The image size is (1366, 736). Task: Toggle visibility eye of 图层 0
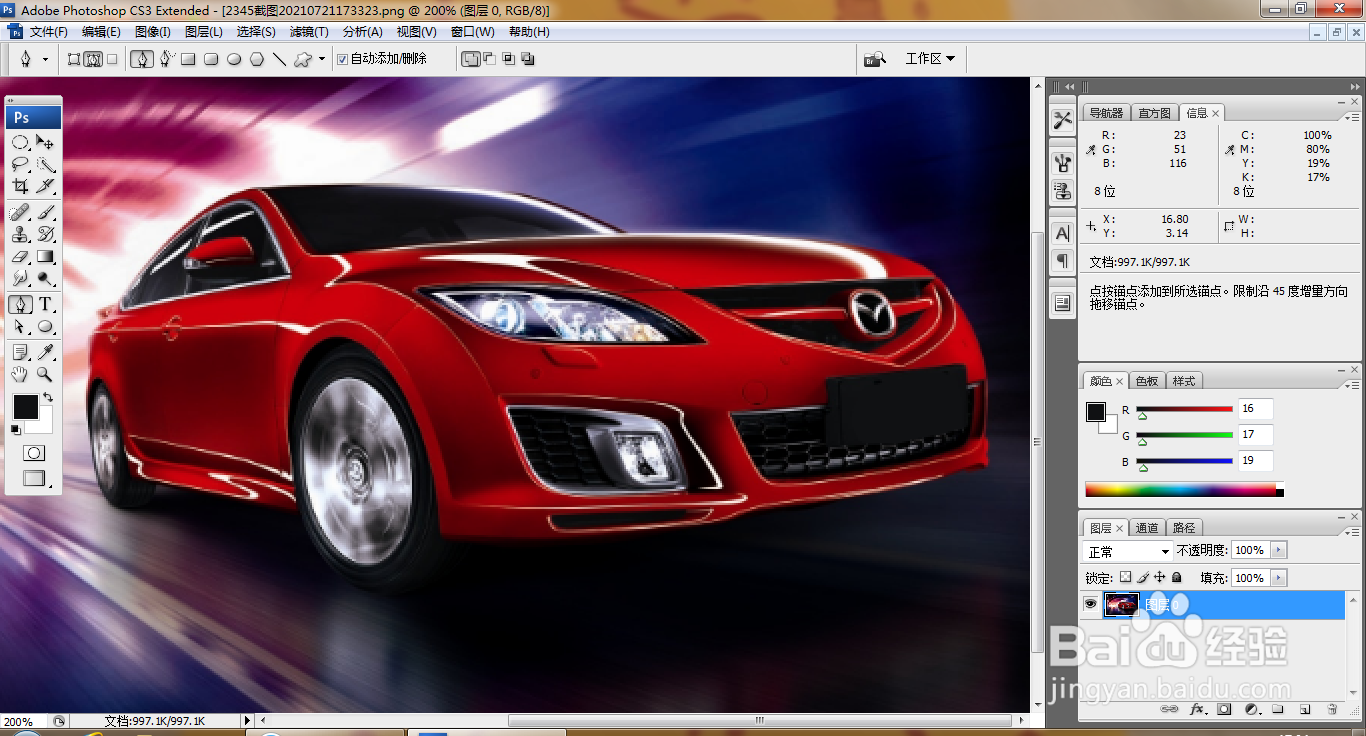tap(1090, 604)
